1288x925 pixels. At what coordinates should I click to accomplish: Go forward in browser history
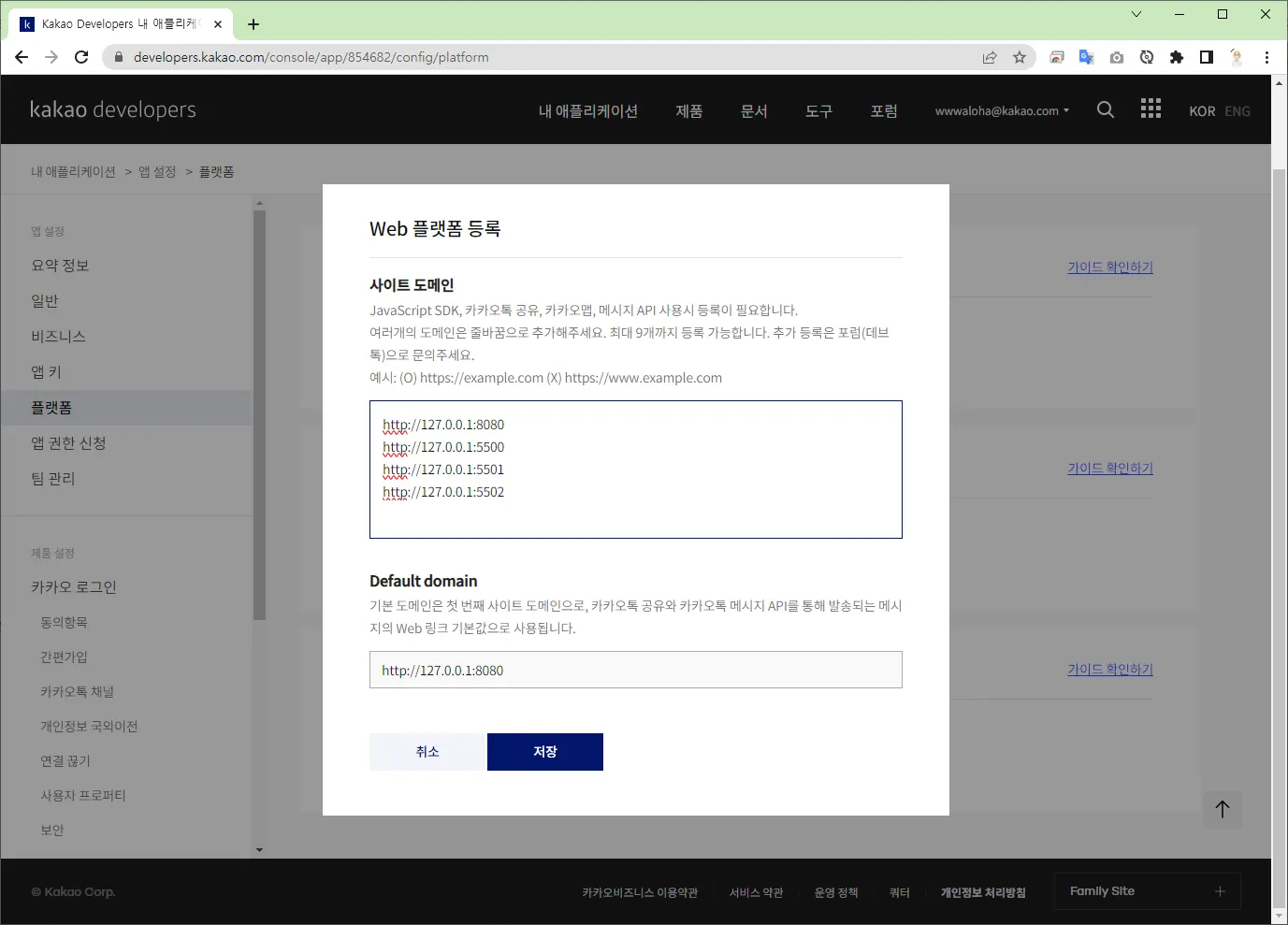51,57
